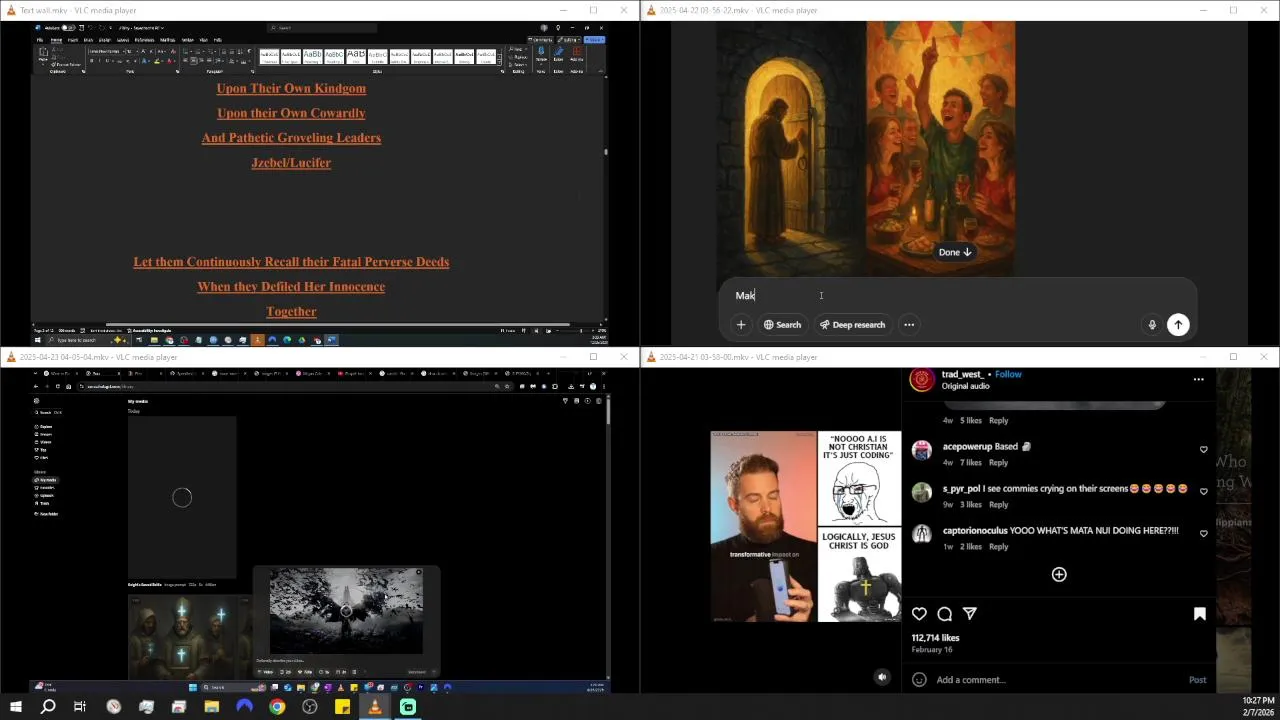
Task: Click Post to submit comment
Action: click(1197, 680)
